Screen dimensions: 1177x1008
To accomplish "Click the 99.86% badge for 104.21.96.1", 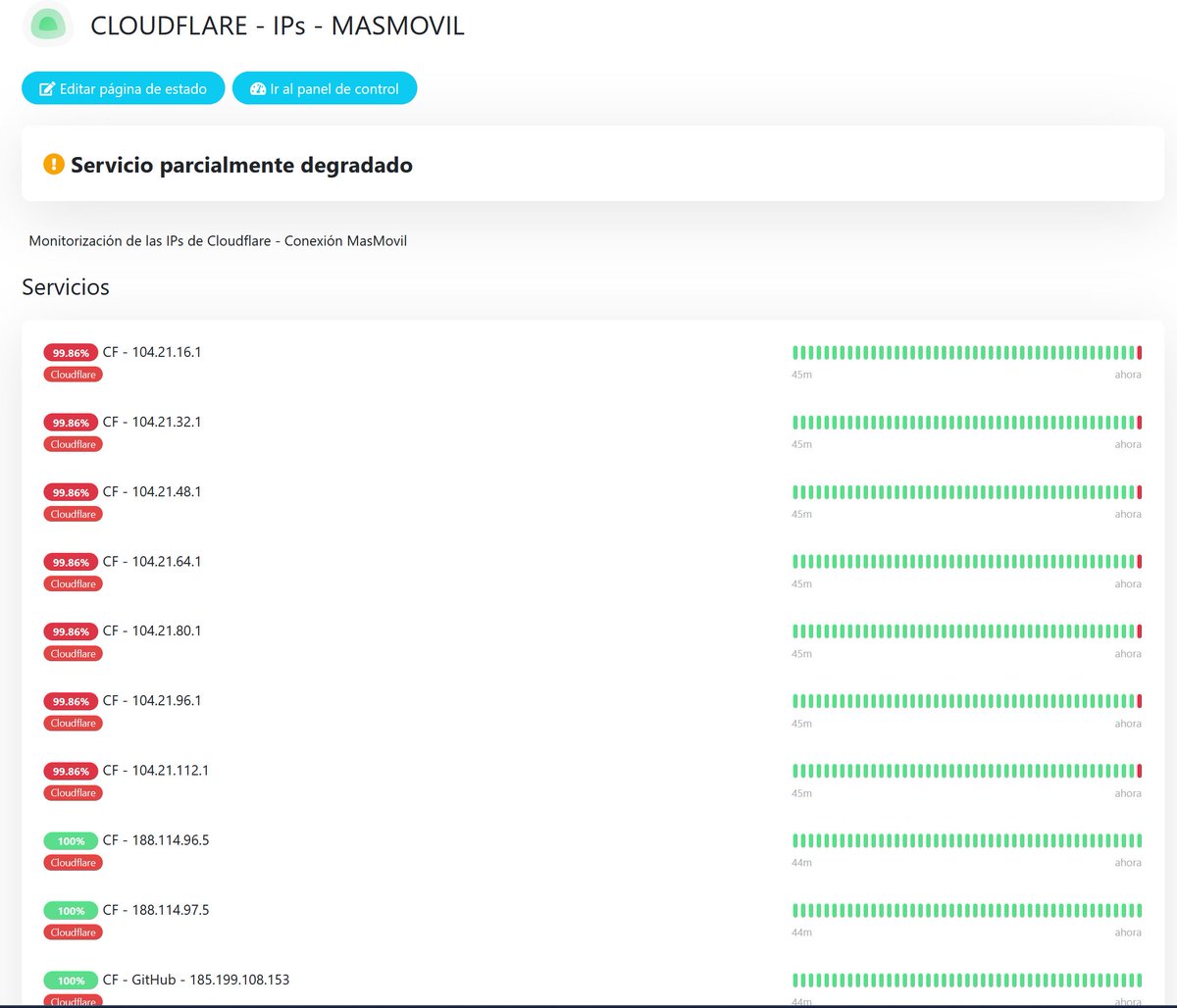I will click(71, 701).
